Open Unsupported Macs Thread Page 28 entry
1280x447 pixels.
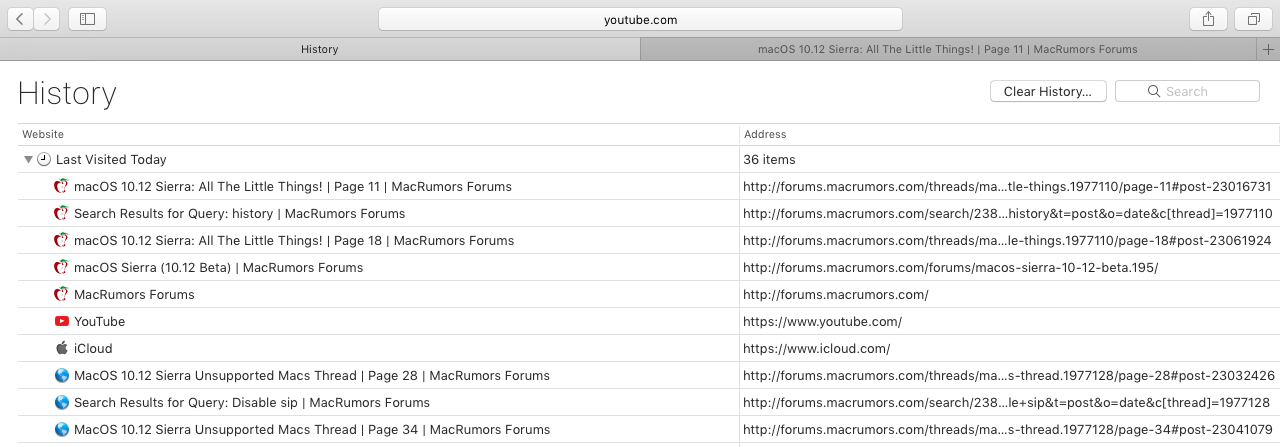pos(312,375)
